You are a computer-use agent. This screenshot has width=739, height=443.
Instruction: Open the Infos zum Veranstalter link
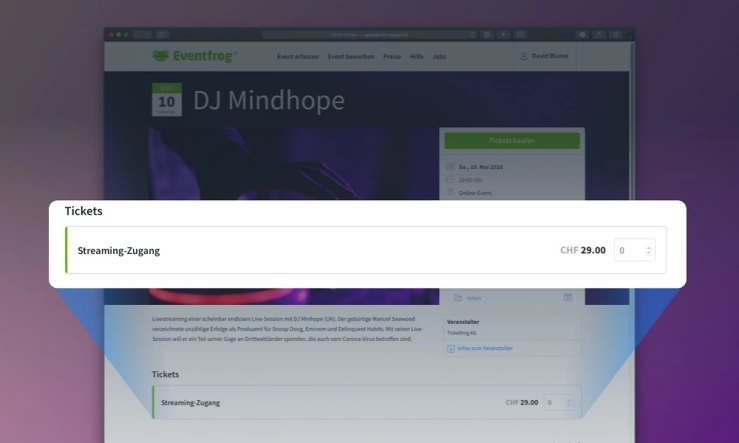[x=485, y=348]
